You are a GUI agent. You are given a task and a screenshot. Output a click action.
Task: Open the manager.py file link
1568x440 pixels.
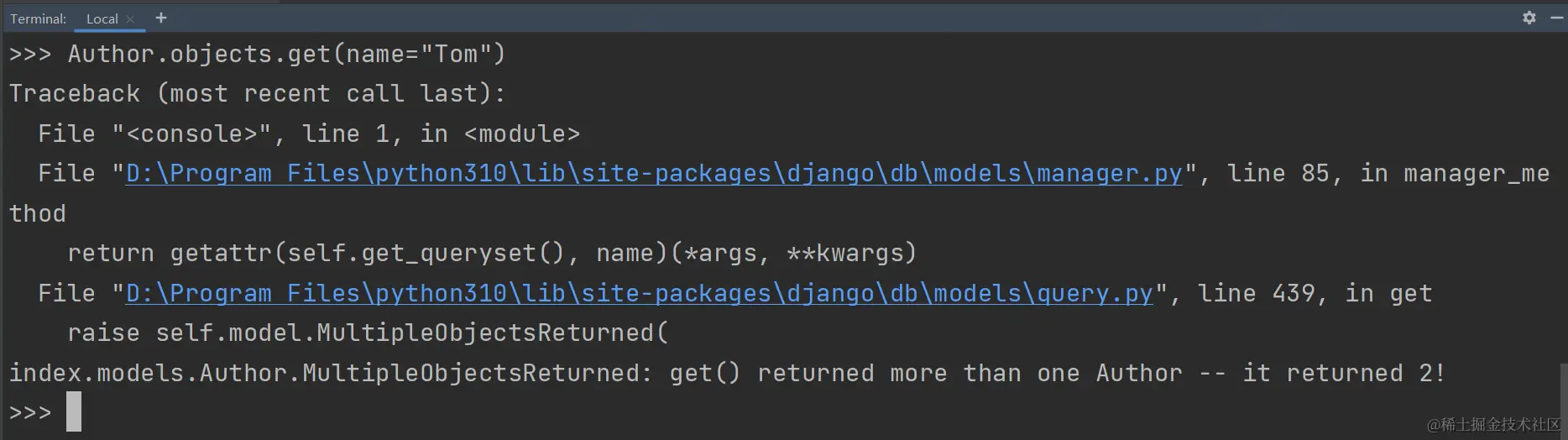point(654,173)
